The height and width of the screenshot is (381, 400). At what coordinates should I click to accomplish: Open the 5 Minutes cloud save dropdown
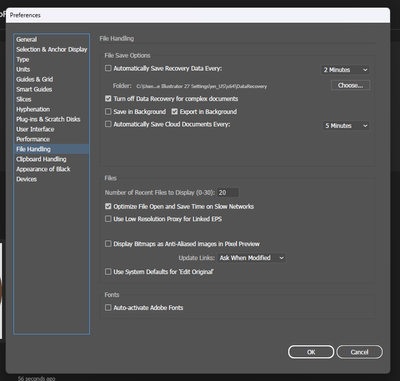pos(346,126)
